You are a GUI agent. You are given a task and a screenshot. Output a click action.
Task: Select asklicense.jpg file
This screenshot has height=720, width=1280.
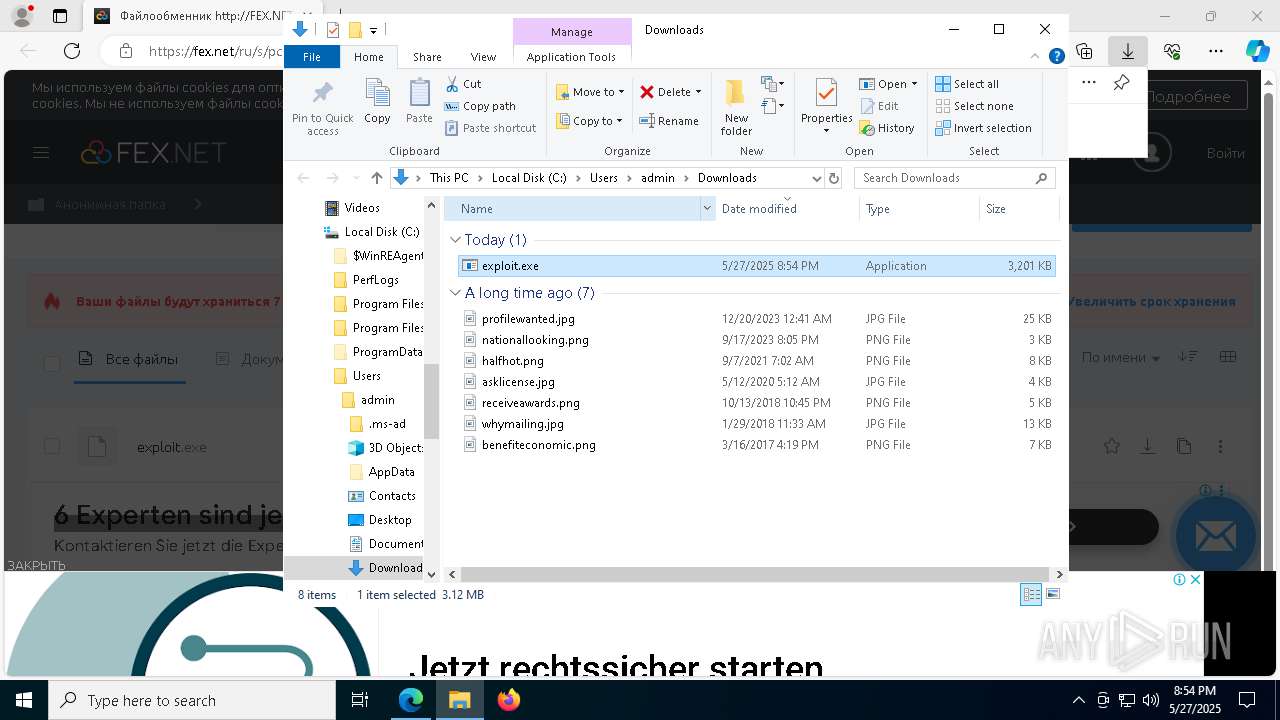(x=756, y=382)
